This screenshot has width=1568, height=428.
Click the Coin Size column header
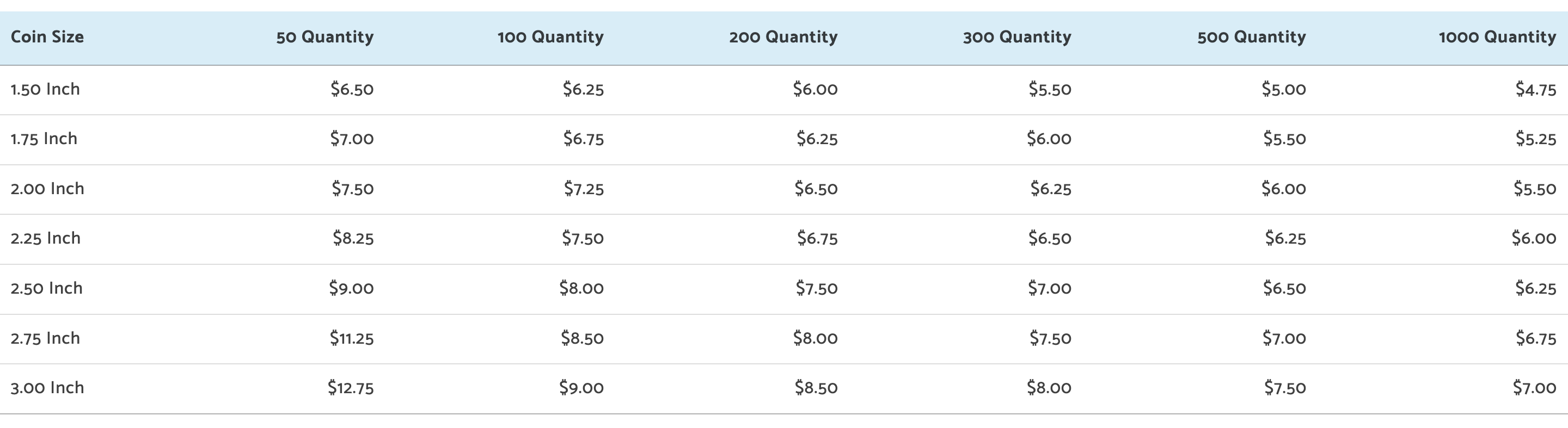click(x=47, y=37)
